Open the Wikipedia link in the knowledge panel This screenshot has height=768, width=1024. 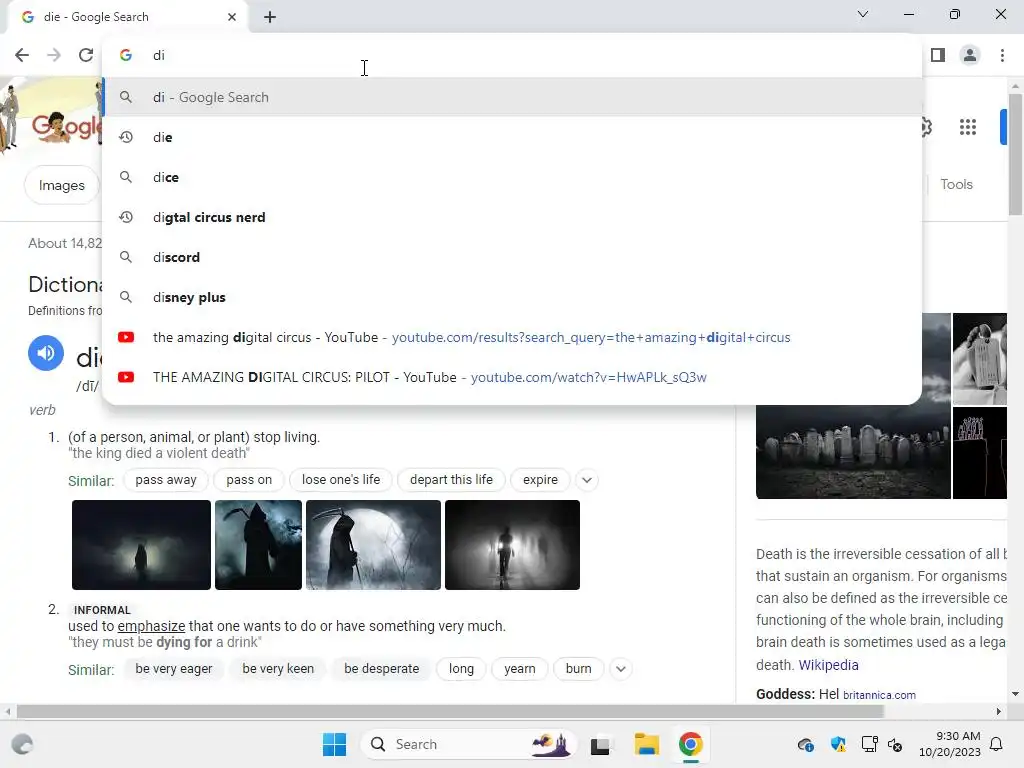(x=828, y=665)
